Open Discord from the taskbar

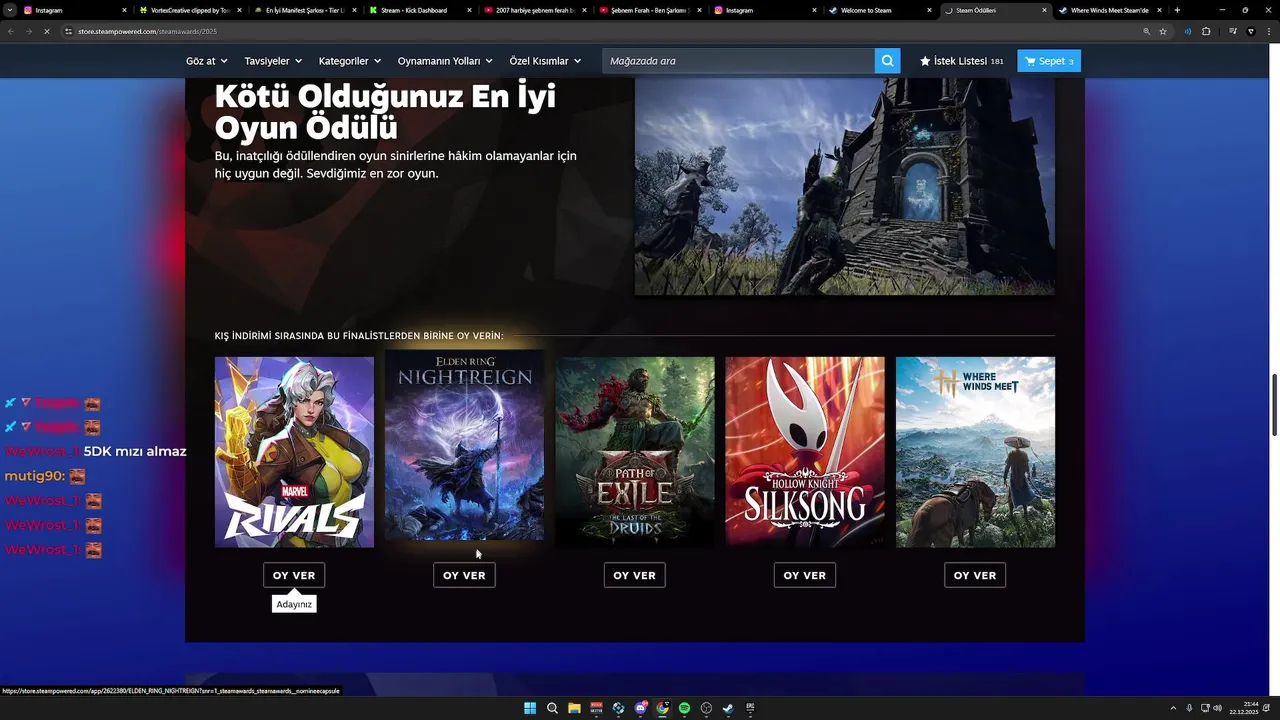pos(640,708)
